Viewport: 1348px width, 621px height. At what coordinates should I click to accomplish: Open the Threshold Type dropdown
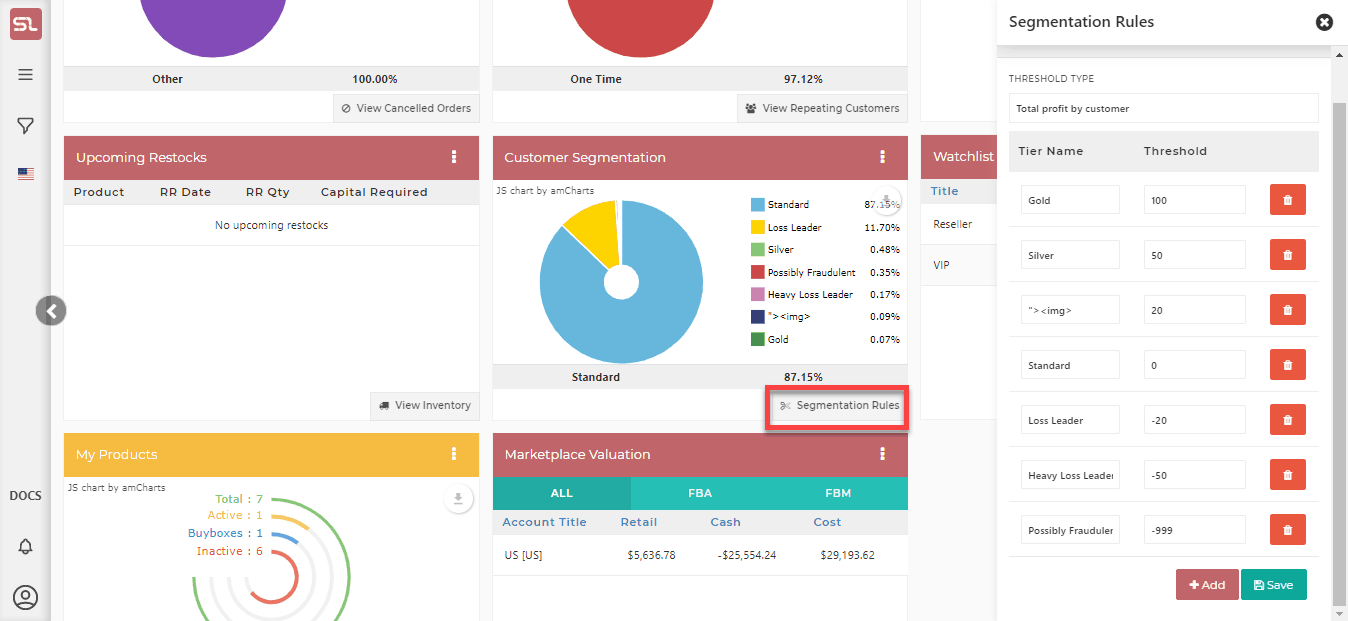1163,108
